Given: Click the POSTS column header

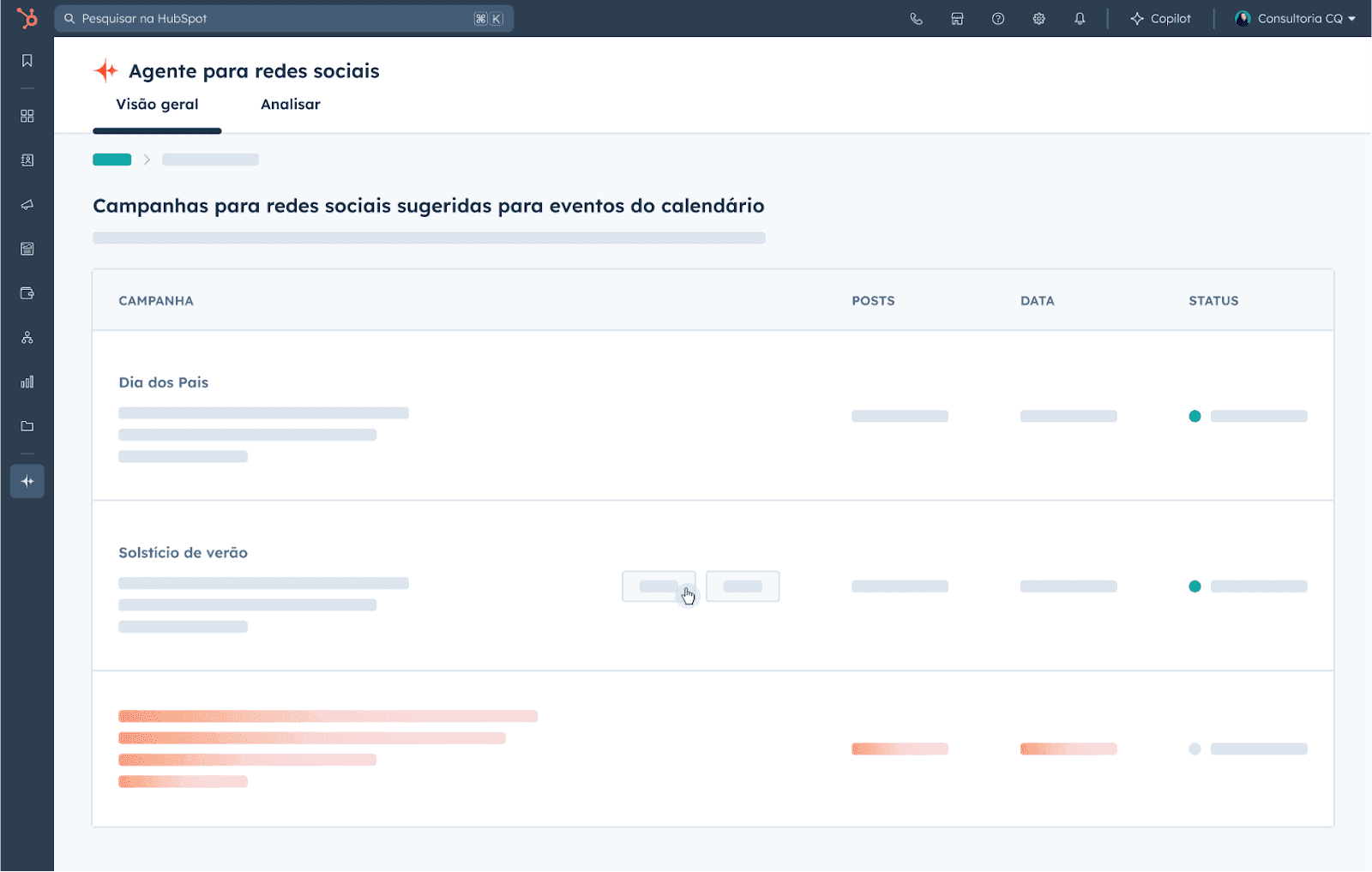Looking at the screenshot, I should [873, 301].
